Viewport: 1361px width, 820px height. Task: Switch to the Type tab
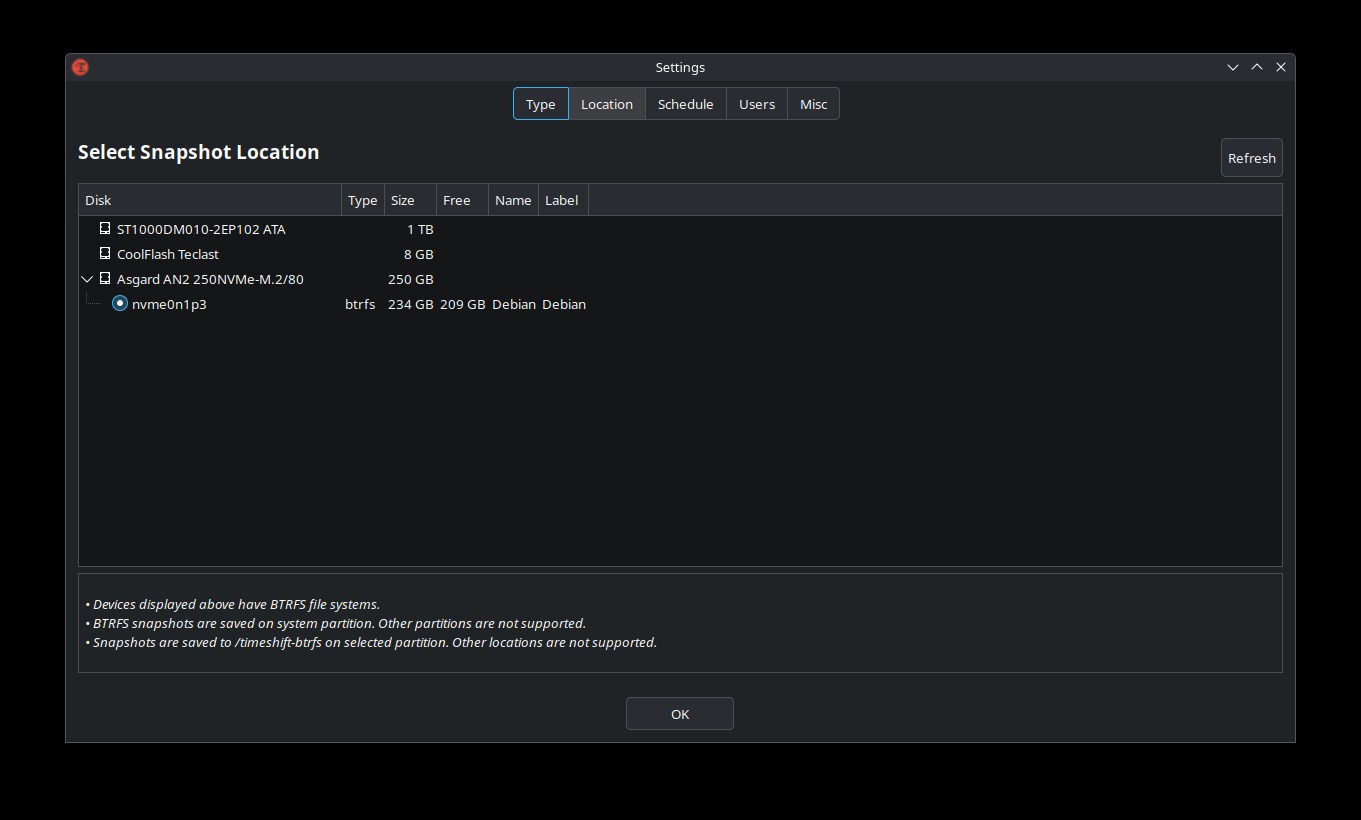pos(541,104)
